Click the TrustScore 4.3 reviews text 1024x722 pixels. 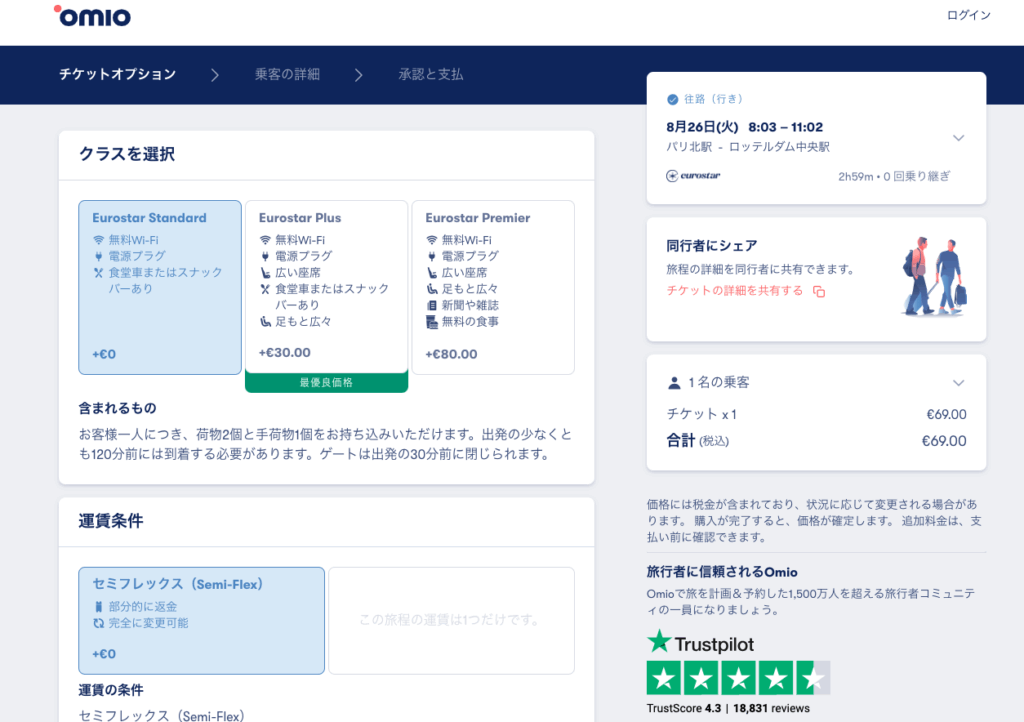tap(728, 708)
